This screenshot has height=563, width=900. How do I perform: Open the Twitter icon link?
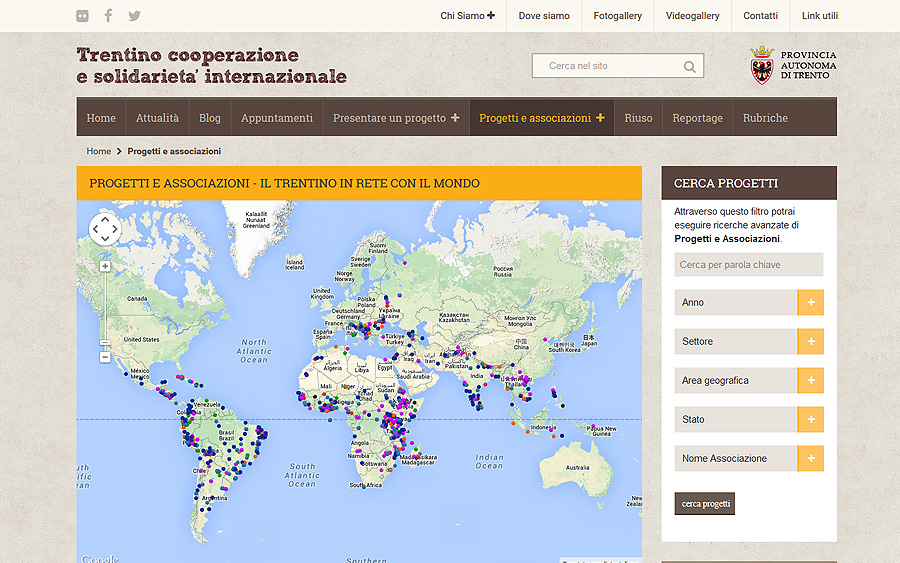click(134, 16)
